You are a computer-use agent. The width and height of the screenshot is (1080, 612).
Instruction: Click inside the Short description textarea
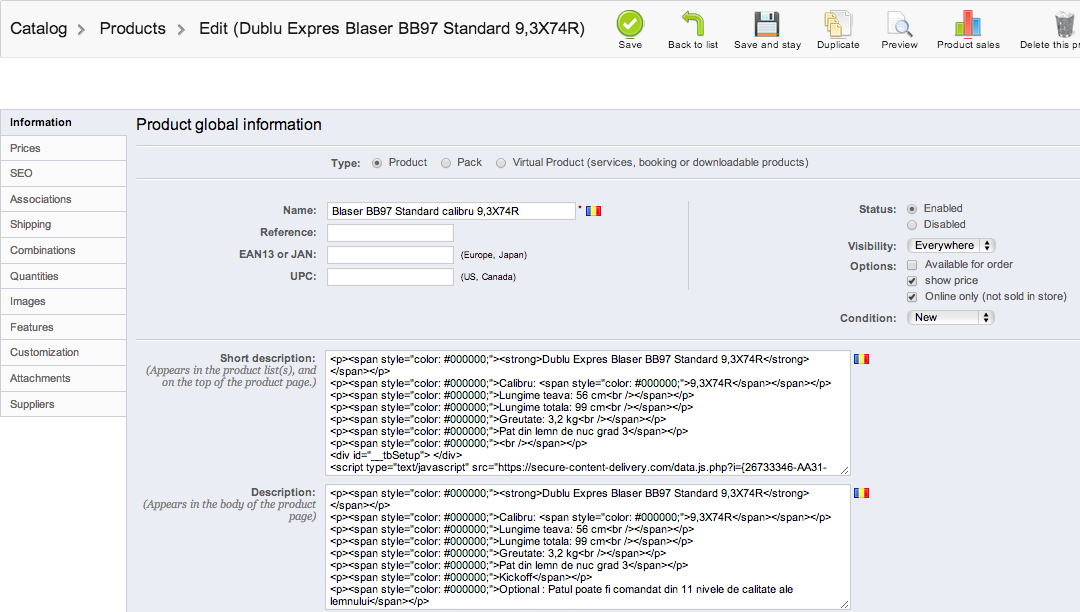pyautogui.click(x=588, y=413)
